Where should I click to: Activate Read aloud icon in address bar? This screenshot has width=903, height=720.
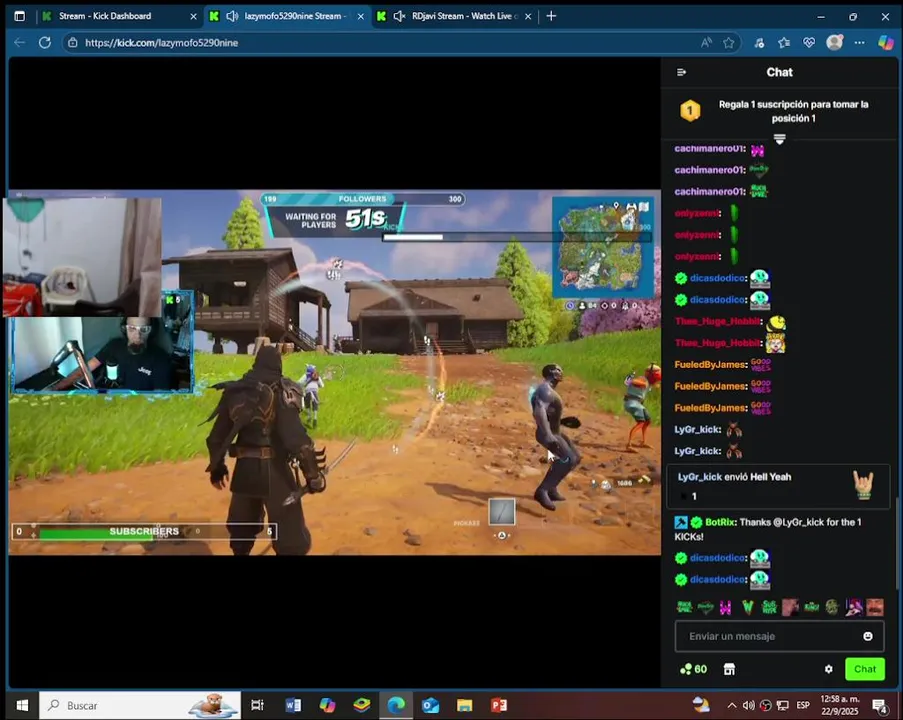[x=706, y=43]
